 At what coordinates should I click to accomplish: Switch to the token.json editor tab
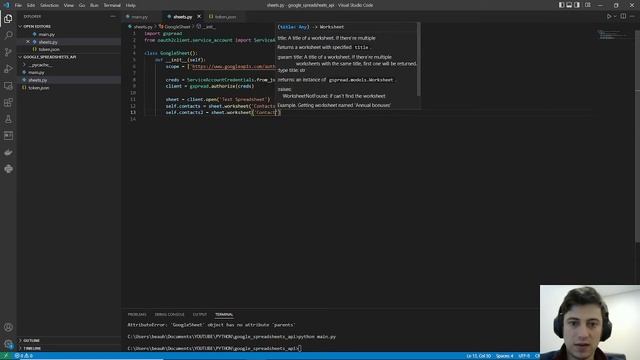point(225,17)
